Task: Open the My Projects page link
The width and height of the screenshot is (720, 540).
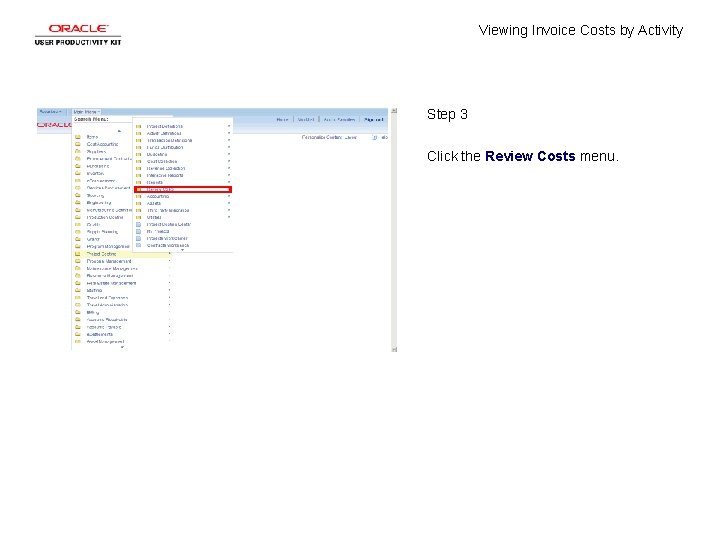Action: [x=158, y=231]
